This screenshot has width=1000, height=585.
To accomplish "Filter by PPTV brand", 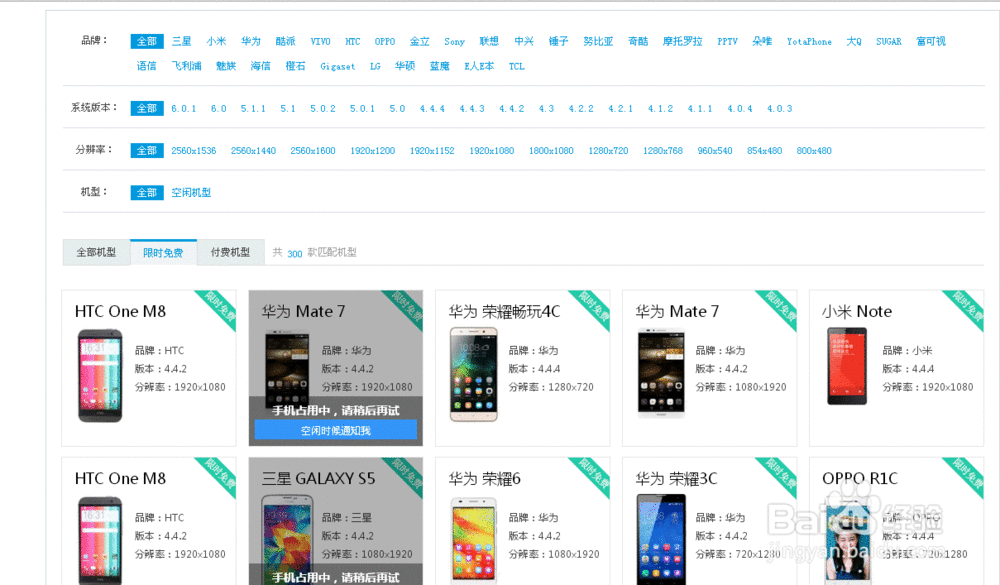I will [727, 41].
